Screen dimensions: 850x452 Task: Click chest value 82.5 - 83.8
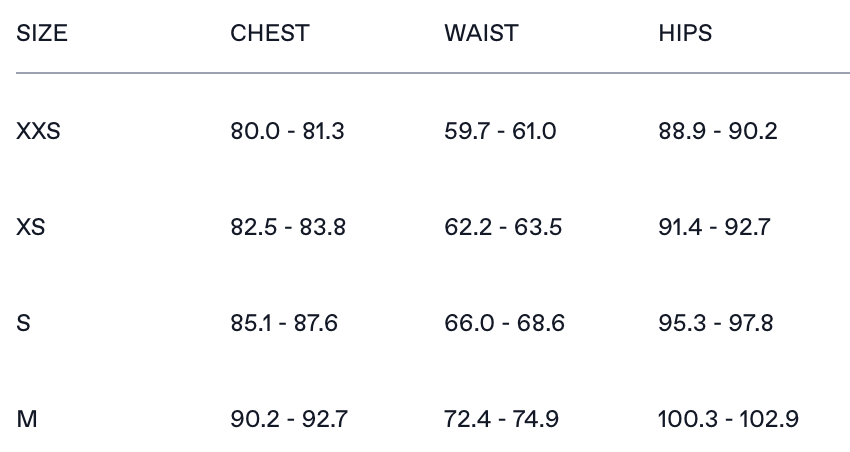pyautogui.click(x=288, y=227)
